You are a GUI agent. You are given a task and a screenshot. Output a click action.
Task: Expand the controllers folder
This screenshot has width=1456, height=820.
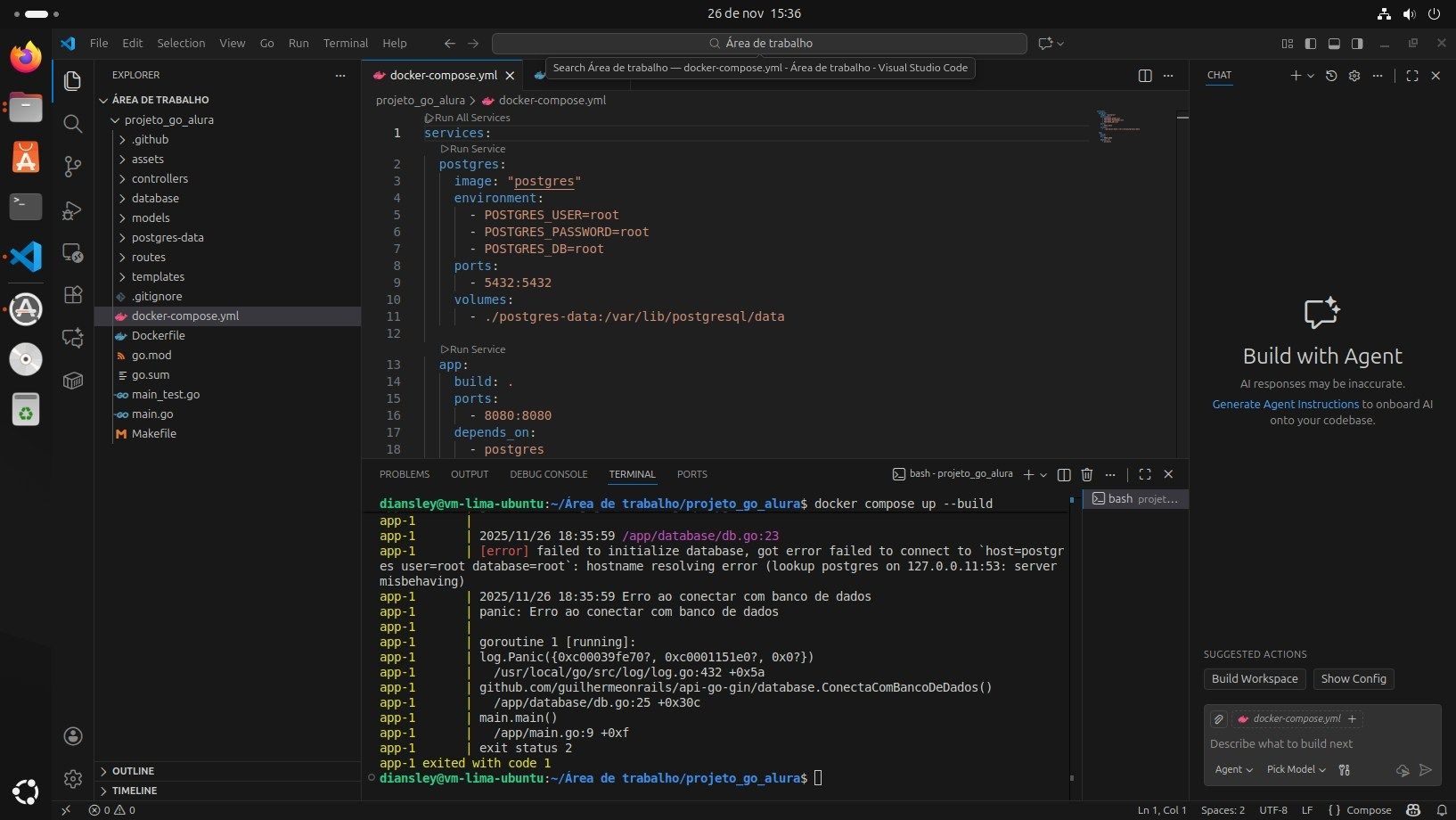[160, 178]
